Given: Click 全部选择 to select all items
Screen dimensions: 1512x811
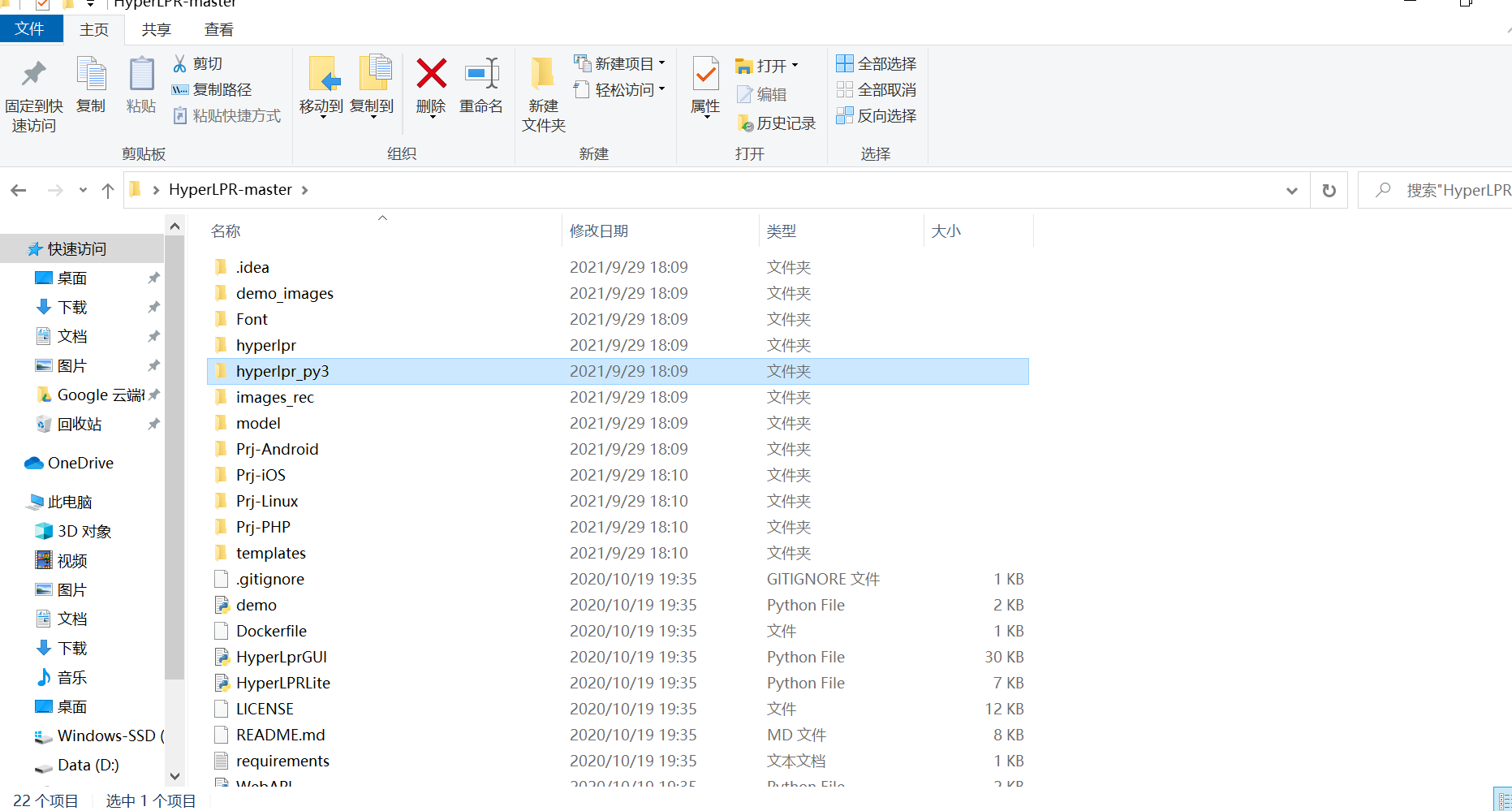Looking at the screenshot, I should [877, 63].
